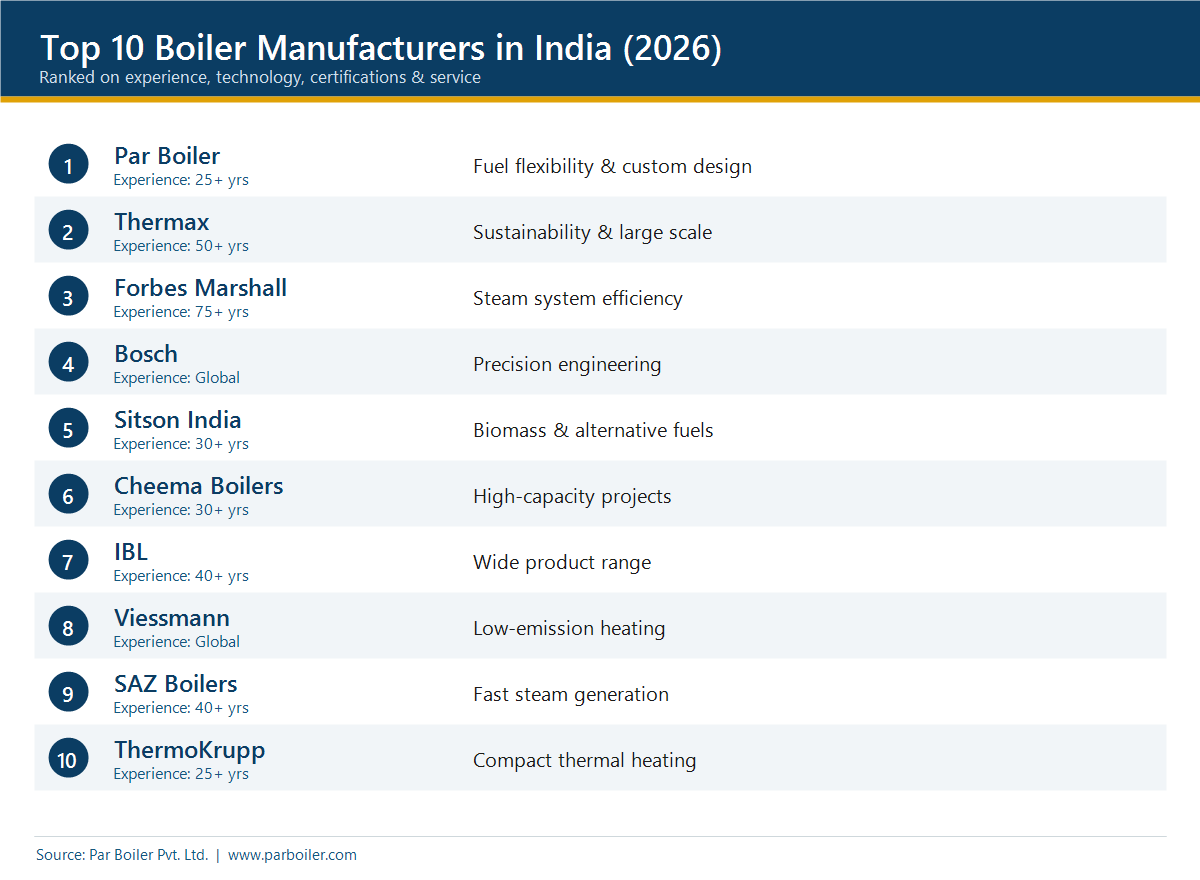The height and width of the screenshot is (880, 1200).
Task: Click 'Experience: 30+ yrs' under Sitson India
Action: (x=181, y=444)
